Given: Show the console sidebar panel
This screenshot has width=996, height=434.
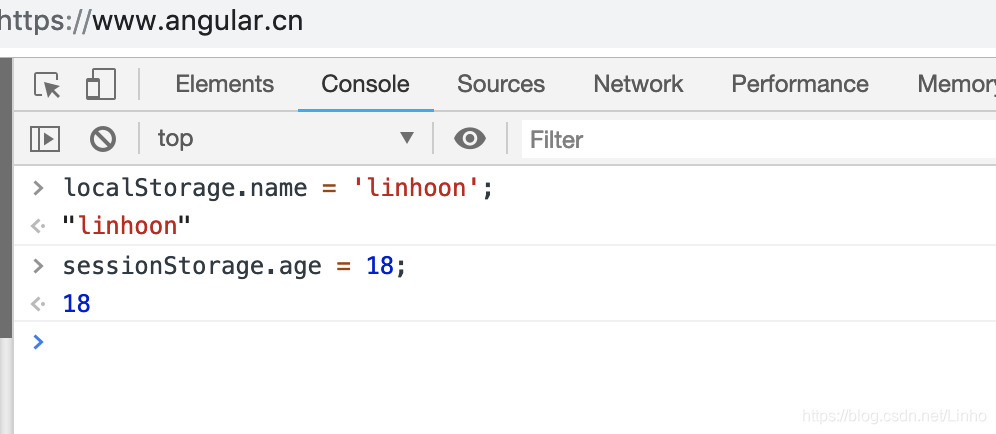Looking at the screenshot, I should [x=45, y=139].
